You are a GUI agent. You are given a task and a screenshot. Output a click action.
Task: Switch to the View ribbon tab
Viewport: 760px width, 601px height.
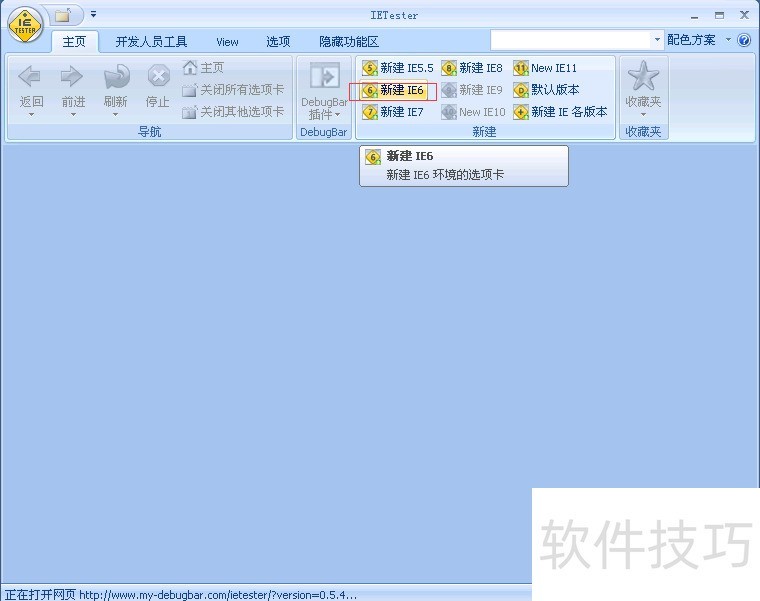[227, 42]
